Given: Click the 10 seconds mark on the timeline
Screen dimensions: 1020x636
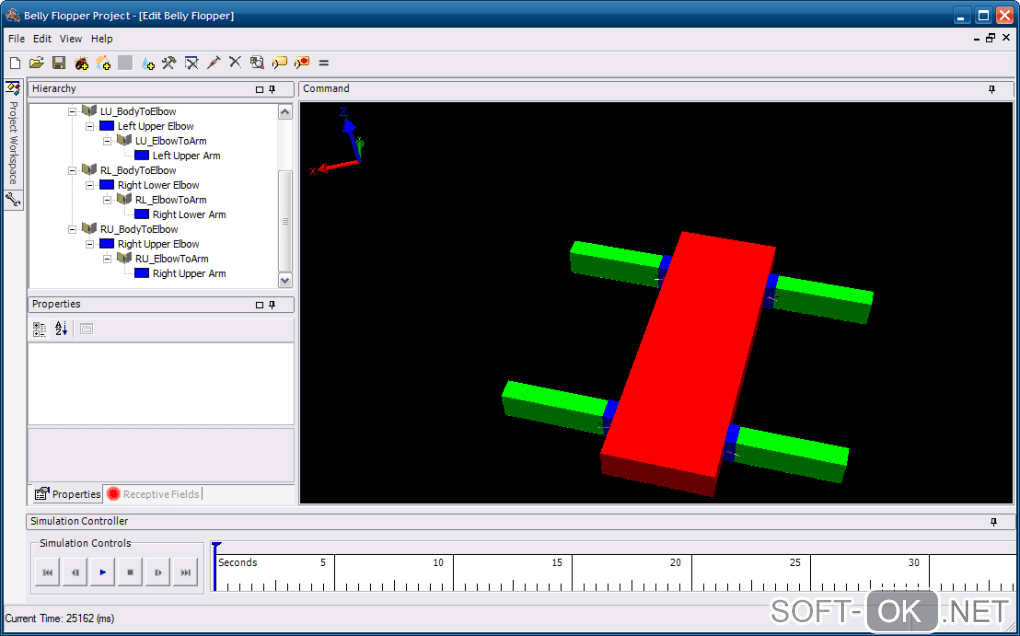Looking at the screenshot, I should click(438, 563).
